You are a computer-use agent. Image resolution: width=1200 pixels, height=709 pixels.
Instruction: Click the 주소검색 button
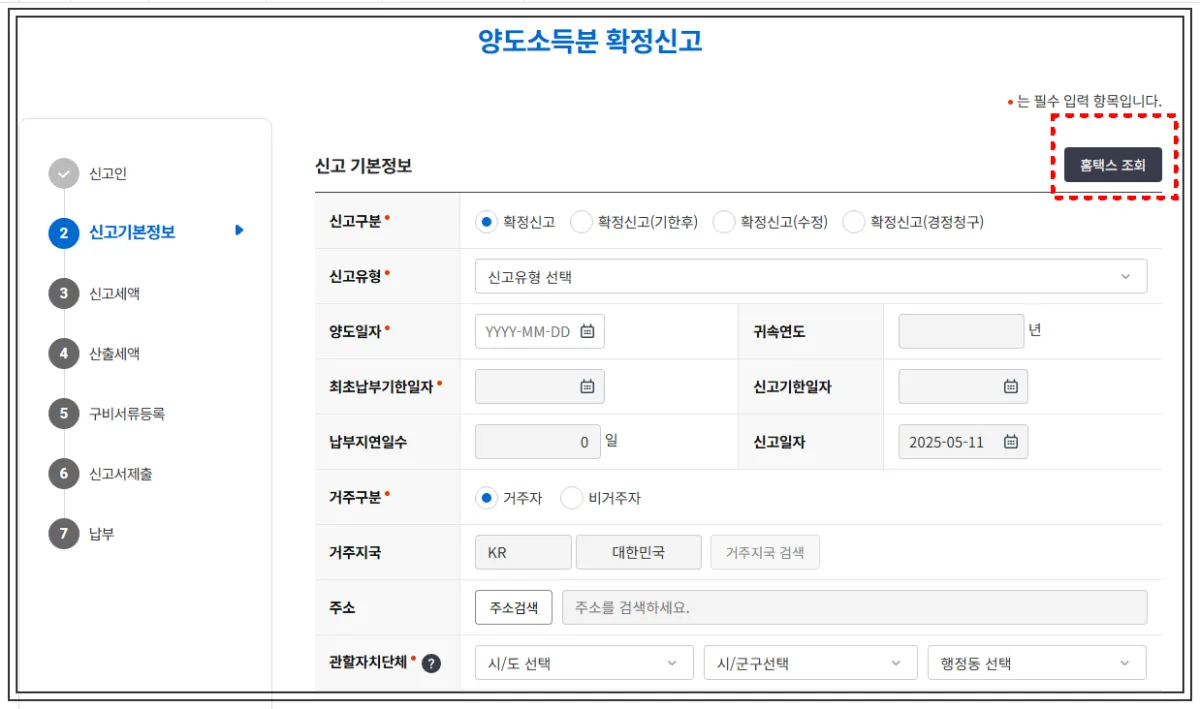(x=513, y=606)
